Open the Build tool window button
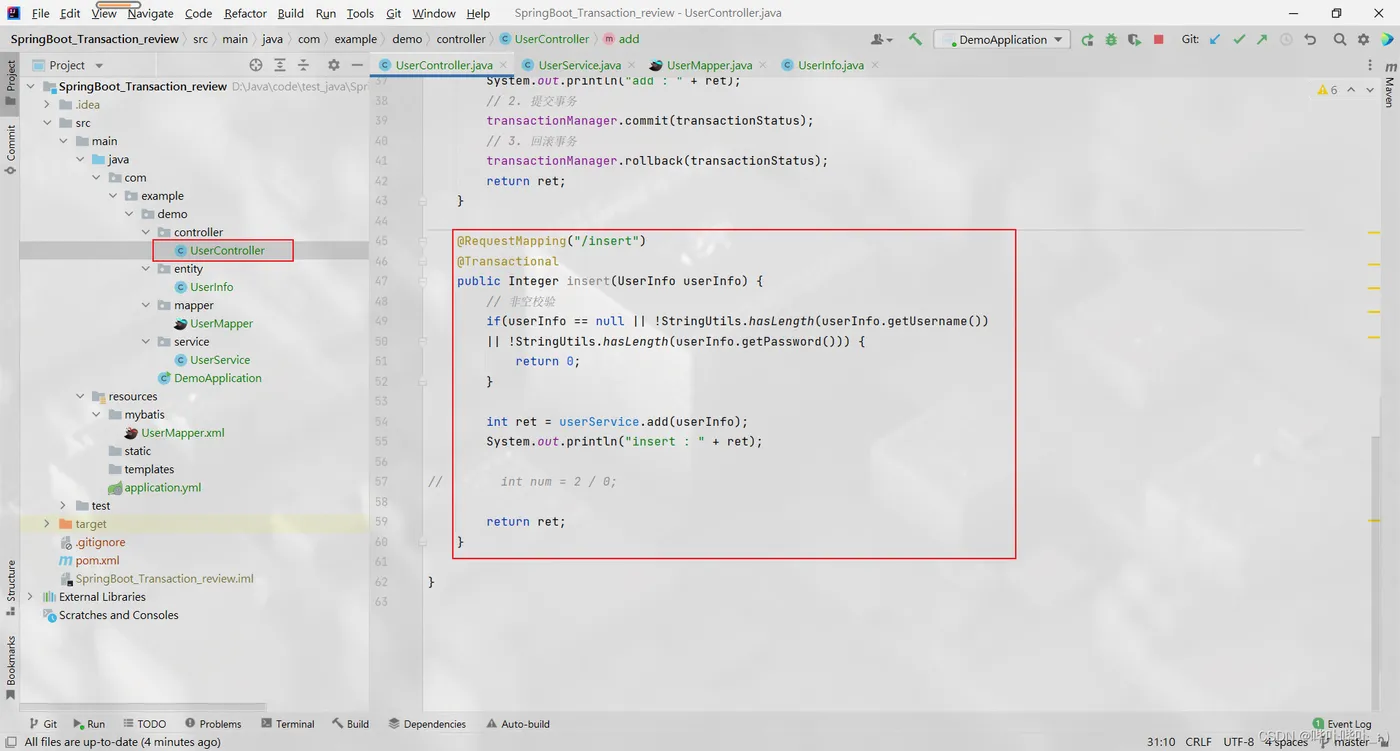The image size is (1400, 751). point(350,724)
